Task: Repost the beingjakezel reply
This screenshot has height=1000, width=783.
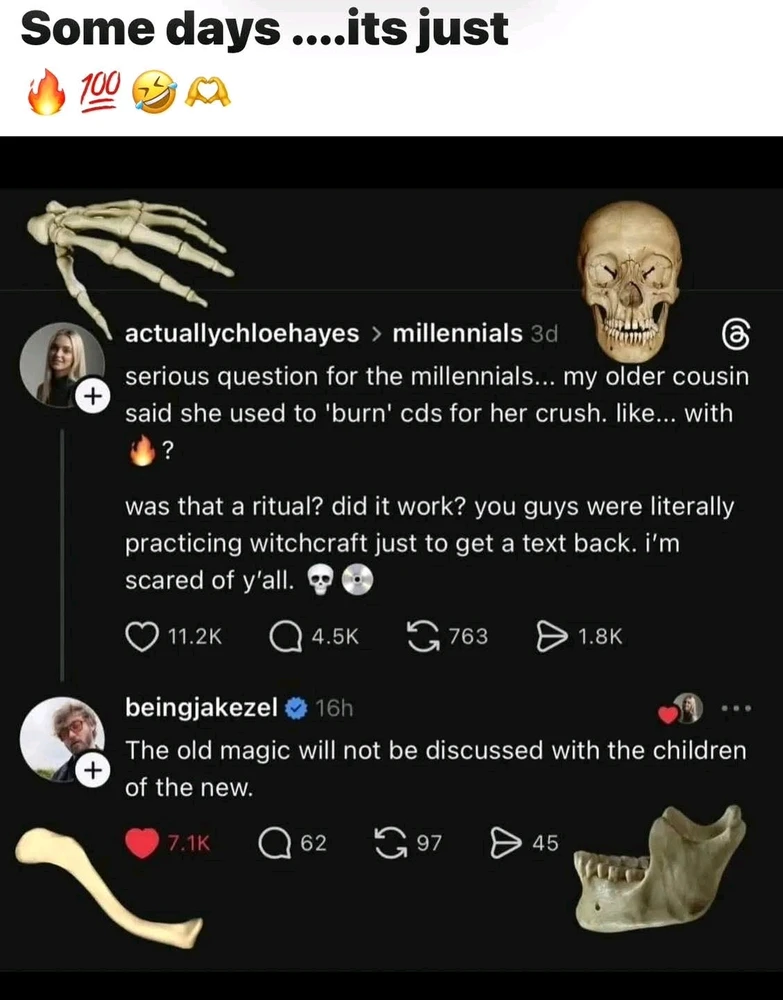Action: tap(389, 843)
